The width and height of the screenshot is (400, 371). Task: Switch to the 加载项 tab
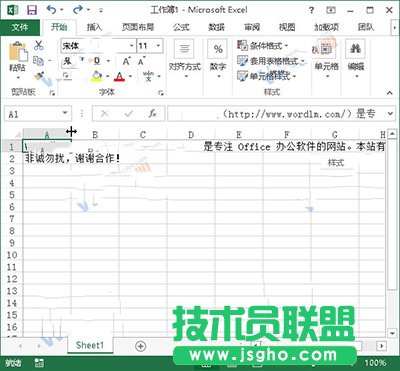(327, 27)
